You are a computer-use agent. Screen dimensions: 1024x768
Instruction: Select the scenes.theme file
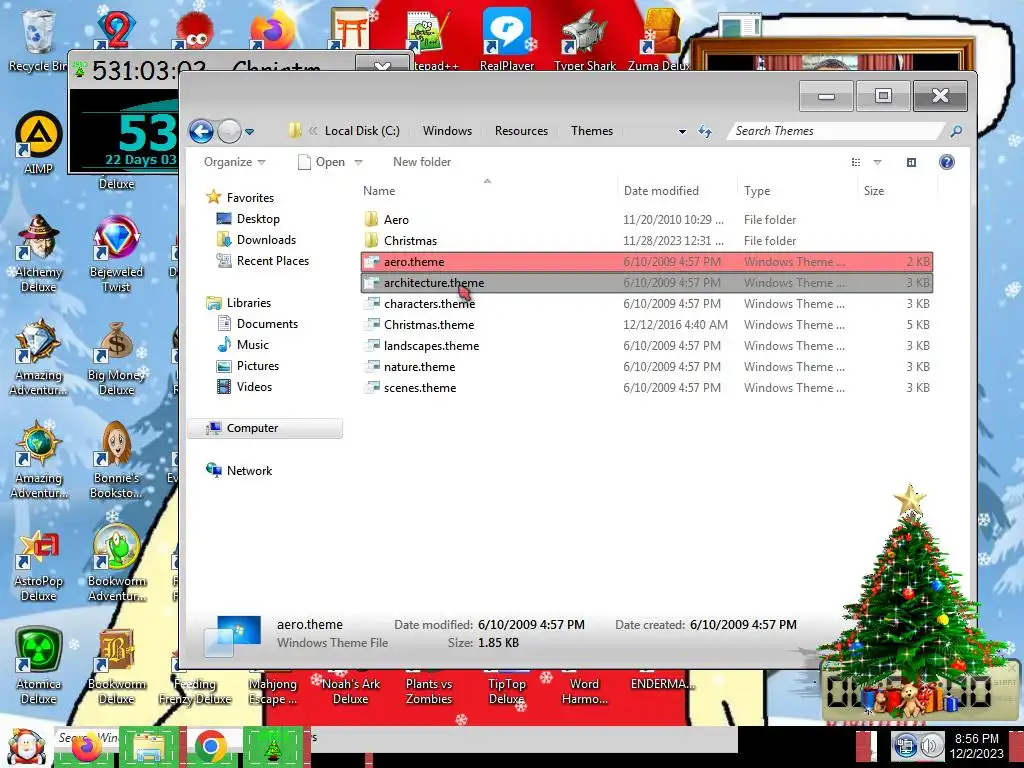(x=647, y=387)
